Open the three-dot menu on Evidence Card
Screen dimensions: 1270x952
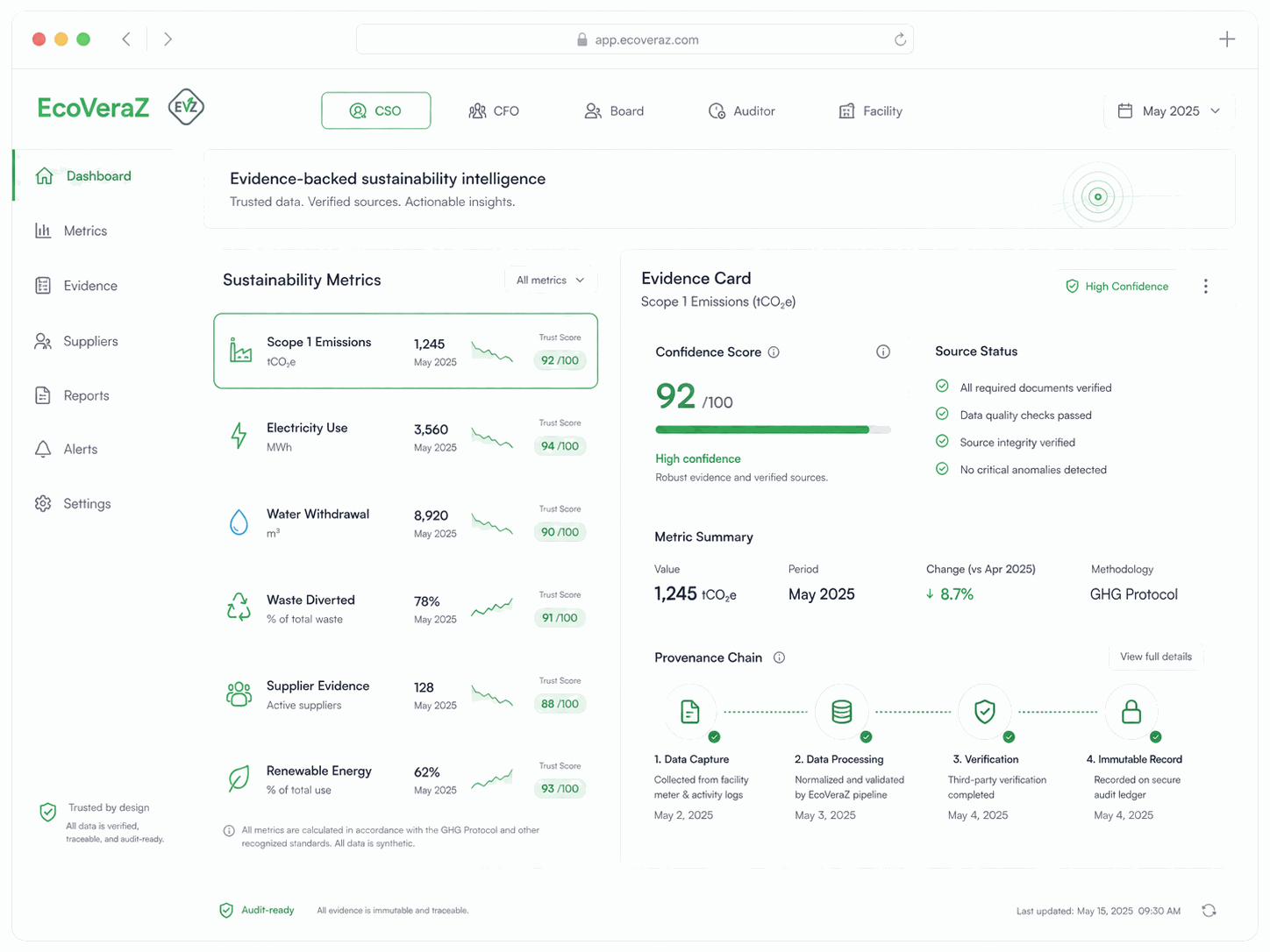tap(1206, 287)
